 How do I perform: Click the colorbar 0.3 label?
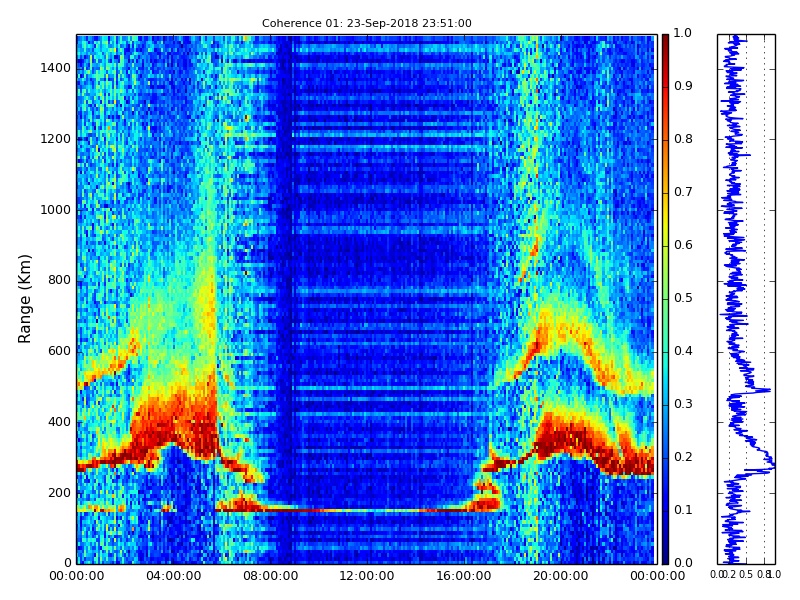pos(683,404)
